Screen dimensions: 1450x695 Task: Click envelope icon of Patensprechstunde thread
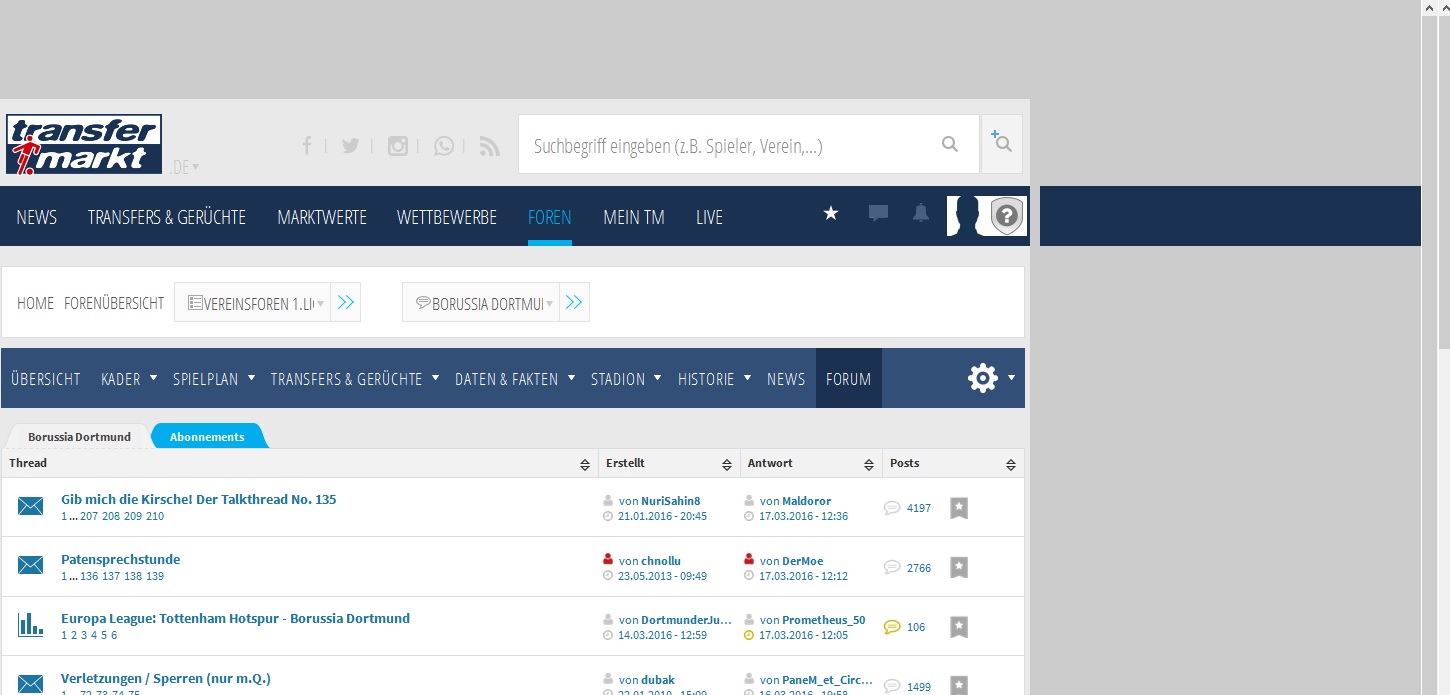click(30, 566)
